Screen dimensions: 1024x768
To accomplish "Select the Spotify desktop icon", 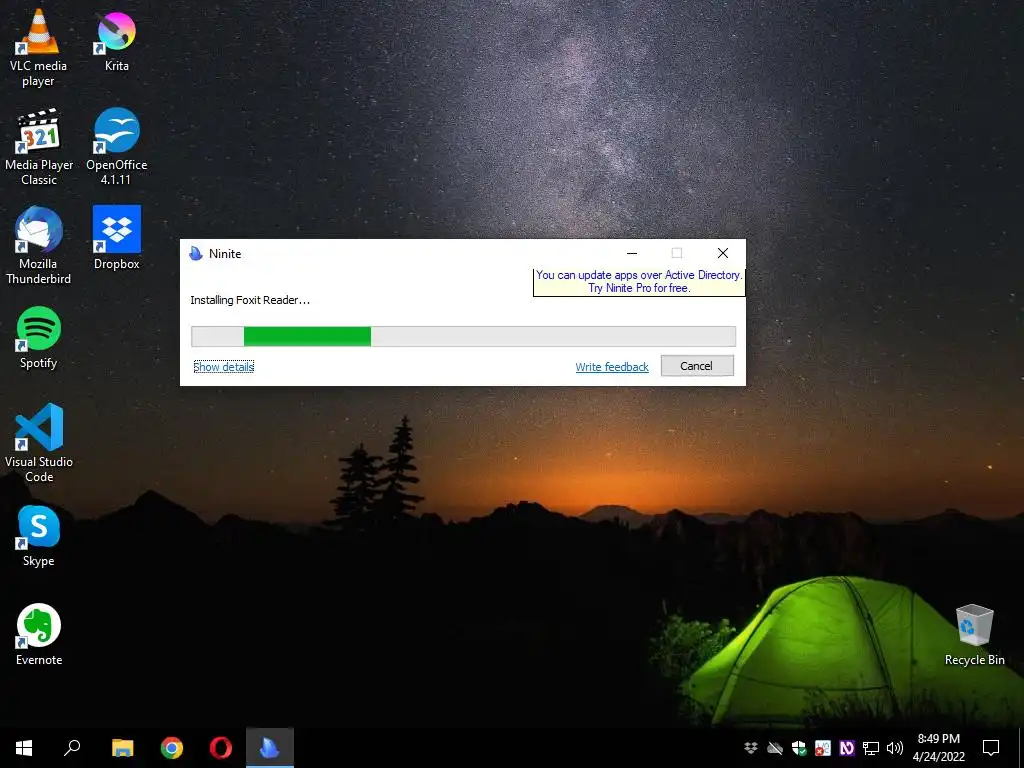I will (x=39, y=338).
